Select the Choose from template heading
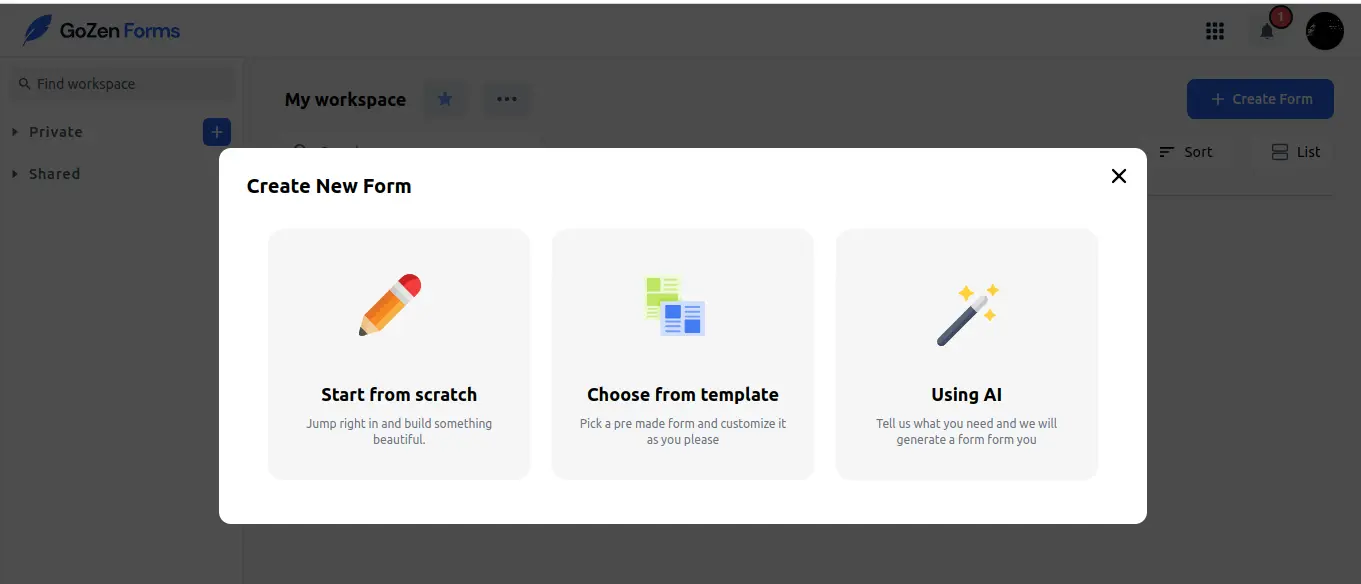Screen dimensions: 1361x584 pos(683,394)
